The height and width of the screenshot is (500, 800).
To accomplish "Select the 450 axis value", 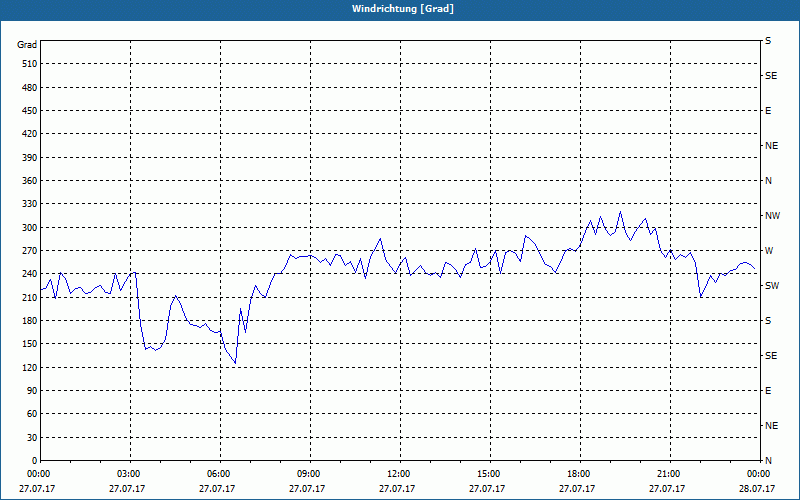I will click(x=30, y=111).
